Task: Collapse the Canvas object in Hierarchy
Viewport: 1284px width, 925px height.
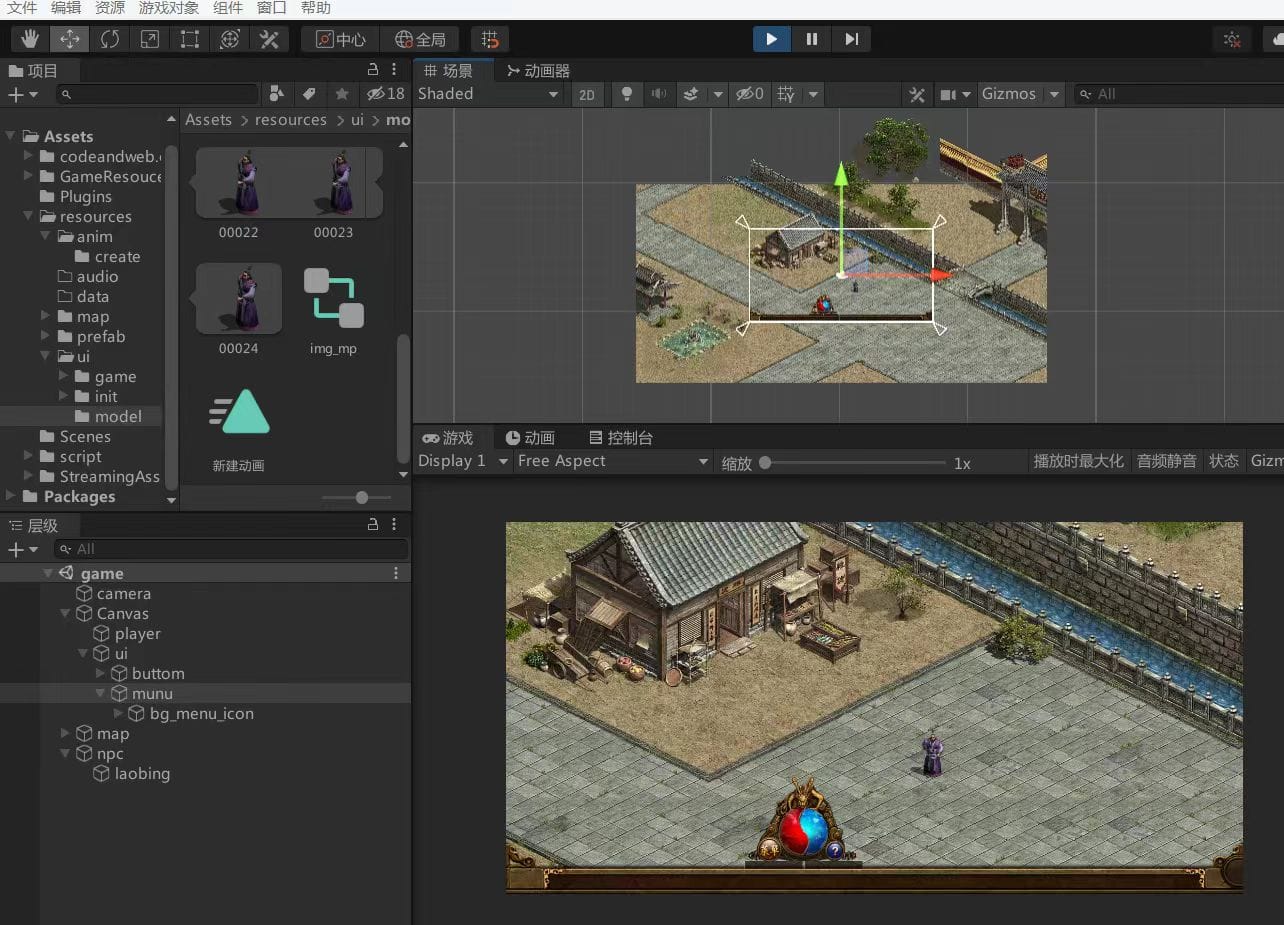Action: tap(66, 613)
